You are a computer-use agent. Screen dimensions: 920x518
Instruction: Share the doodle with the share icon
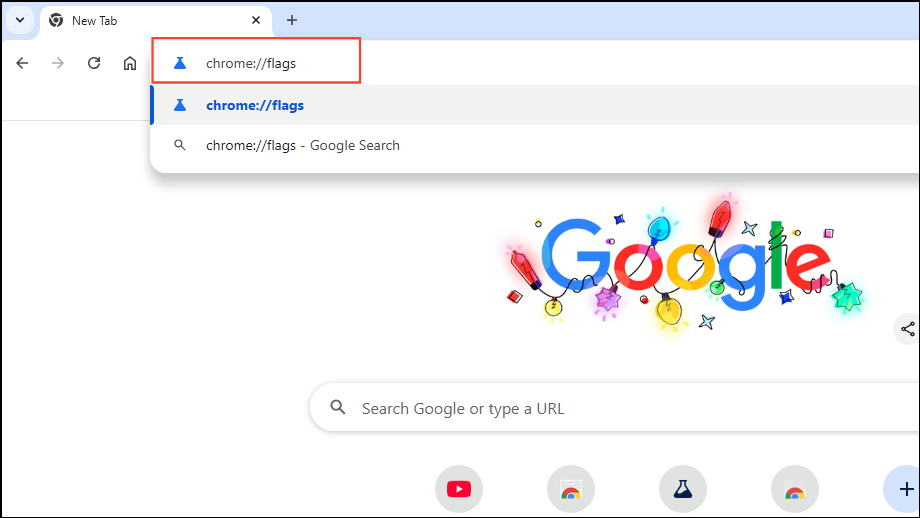[x=907, y=329]
